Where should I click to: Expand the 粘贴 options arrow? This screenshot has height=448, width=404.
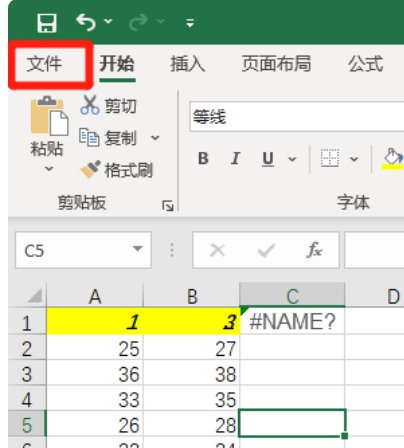click(x=49, y=168)
